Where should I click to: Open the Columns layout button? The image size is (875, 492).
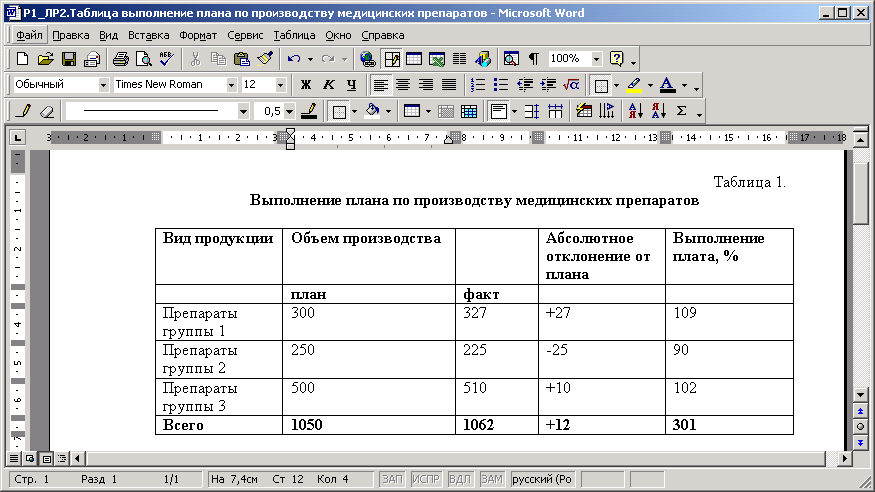tap(460, 59)
